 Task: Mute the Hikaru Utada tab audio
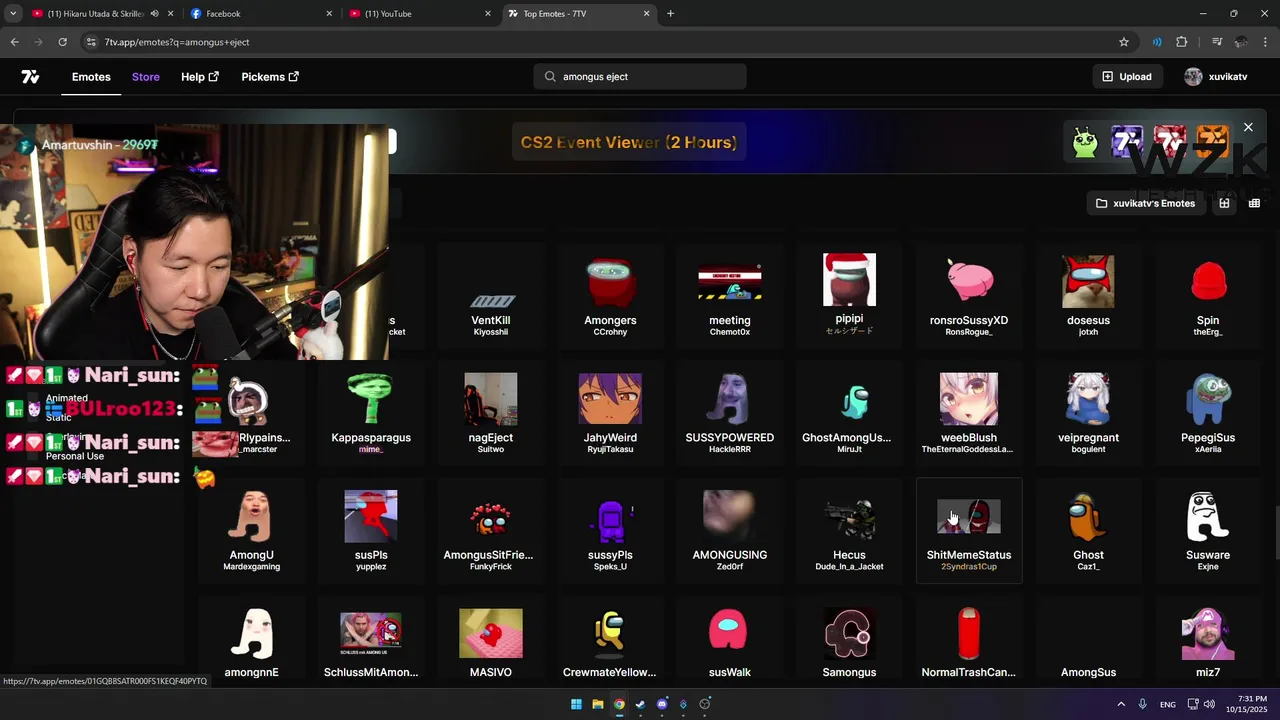[154, 14]
